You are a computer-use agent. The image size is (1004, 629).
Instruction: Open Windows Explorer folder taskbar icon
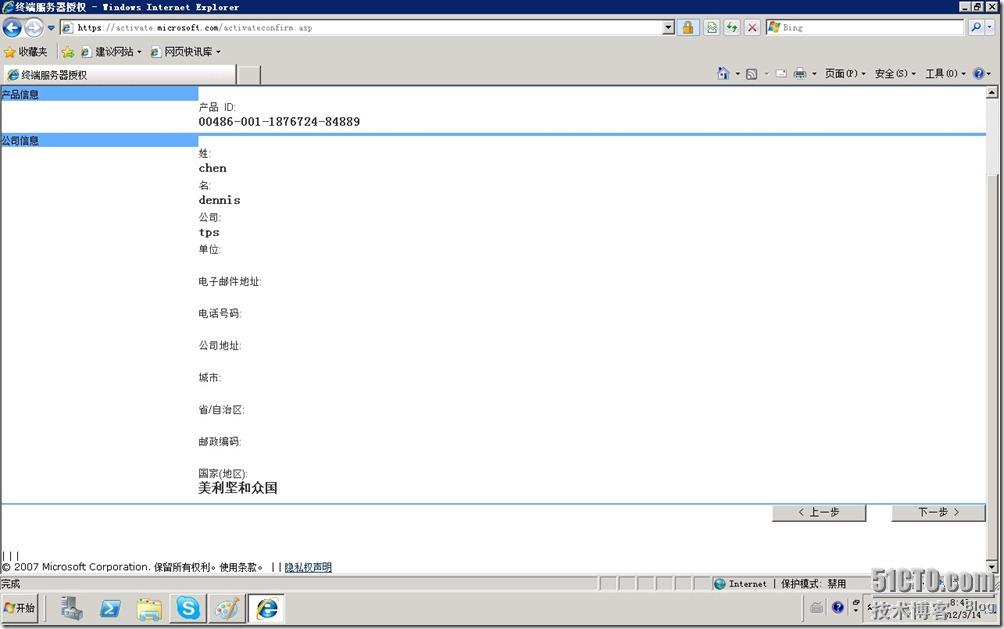click(x=149, y=608)
